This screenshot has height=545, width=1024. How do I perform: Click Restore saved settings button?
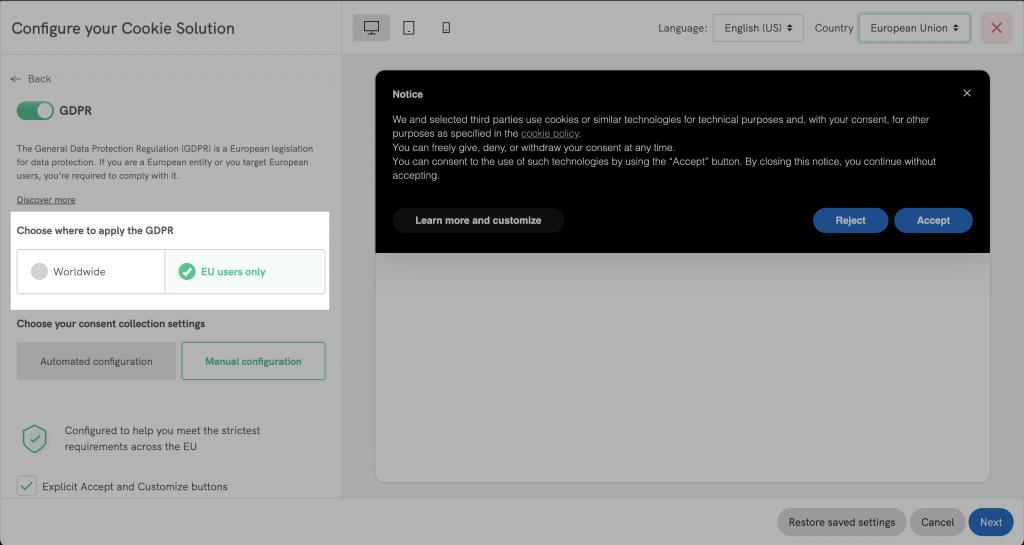[841, 522]
